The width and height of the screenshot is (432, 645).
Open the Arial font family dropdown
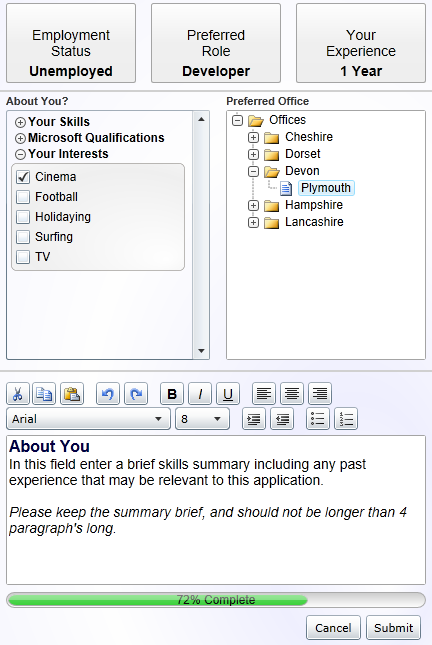tap(88, 419)
